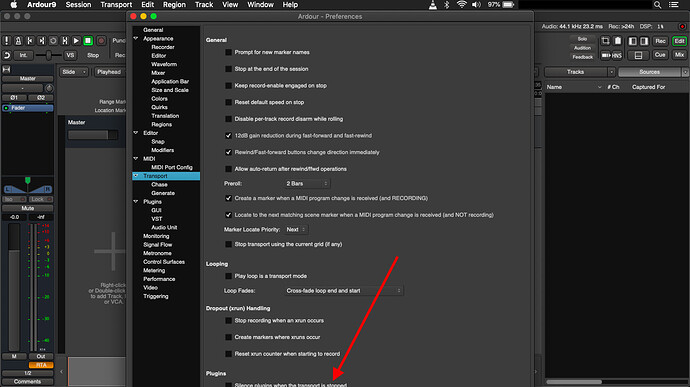
Task: Click the auto-return arrow icon below panic
Action: pyautogui.click(x=7, y=55)
